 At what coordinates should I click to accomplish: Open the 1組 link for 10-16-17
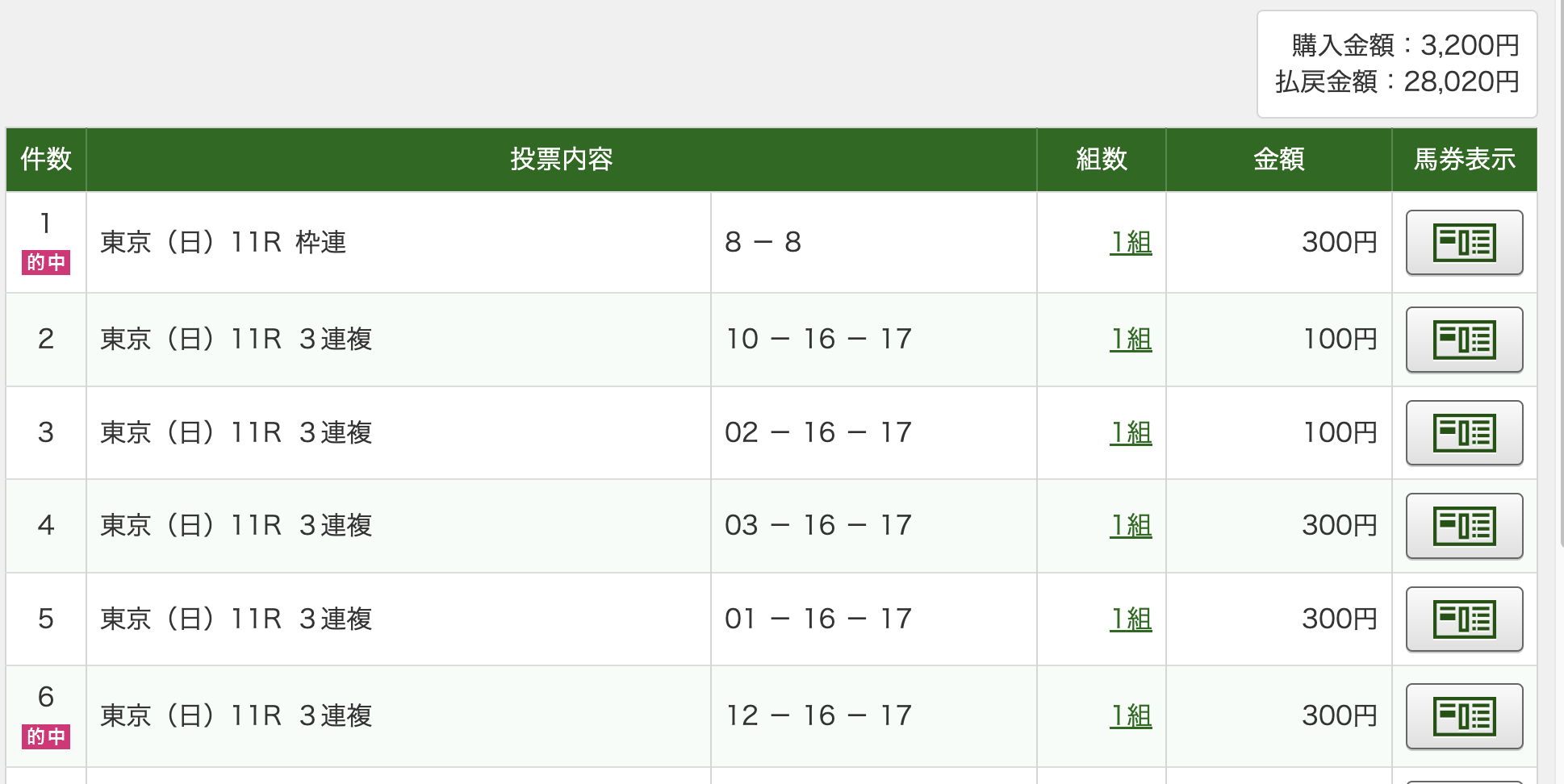tap(1131, 339)
